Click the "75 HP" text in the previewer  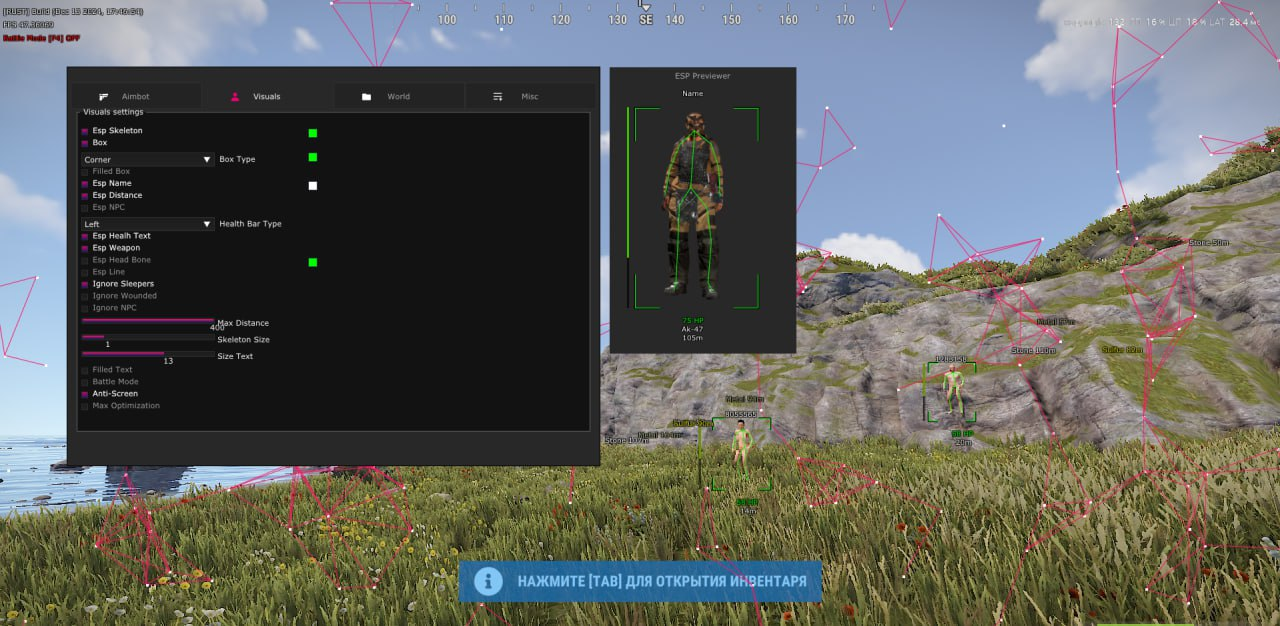(693, 320)
